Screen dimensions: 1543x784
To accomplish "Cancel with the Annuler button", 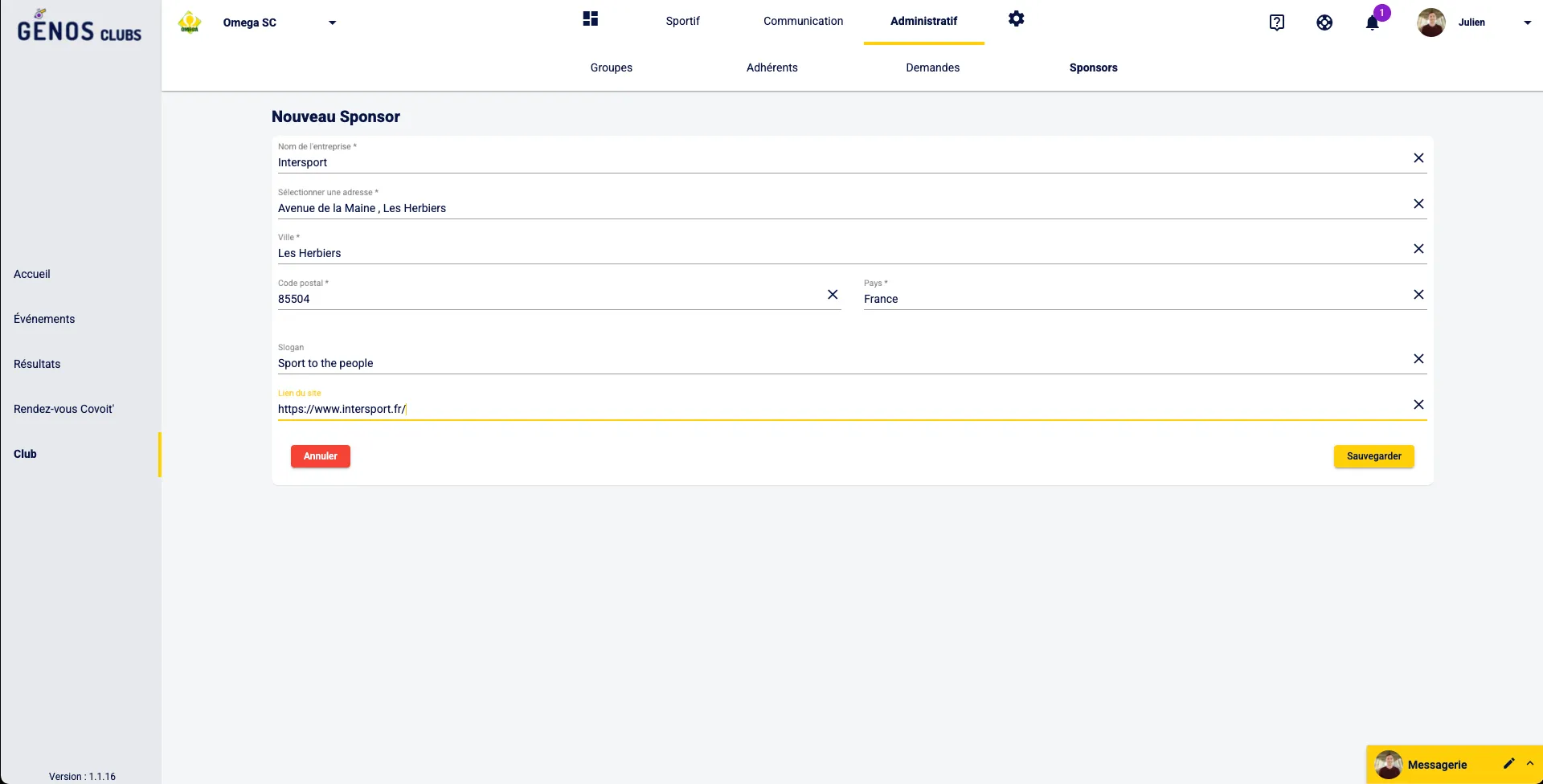I will click(320, 456).
